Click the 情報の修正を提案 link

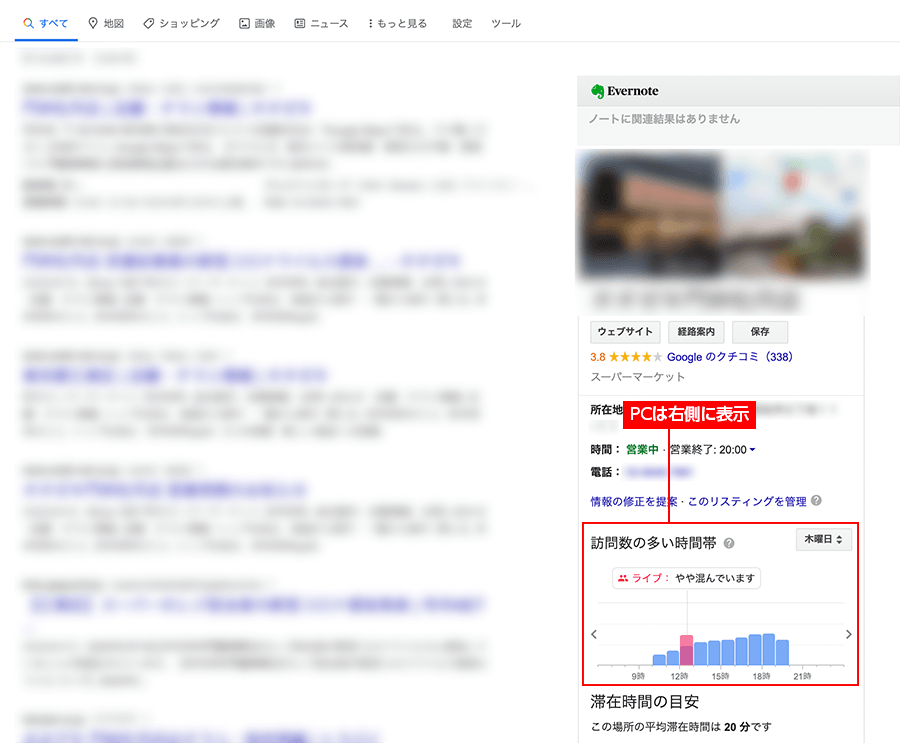point(634,502)
